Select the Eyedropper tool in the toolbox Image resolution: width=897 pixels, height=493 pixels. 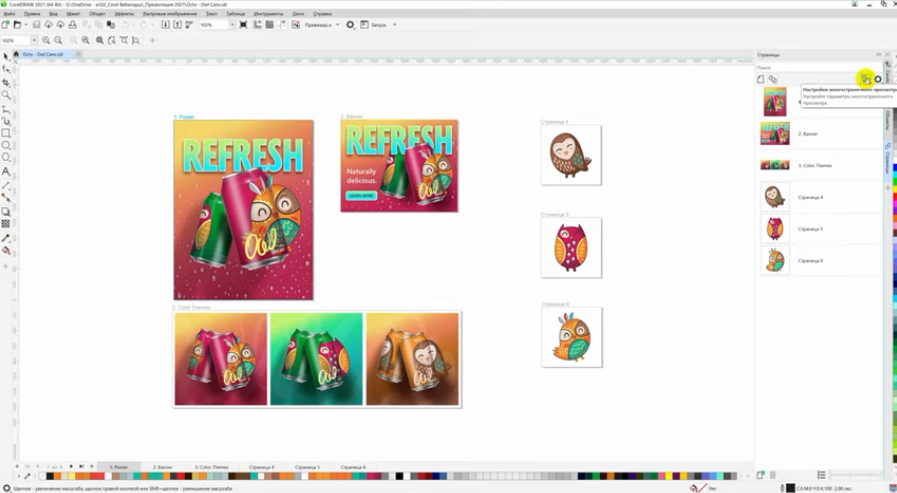[6, 238]
